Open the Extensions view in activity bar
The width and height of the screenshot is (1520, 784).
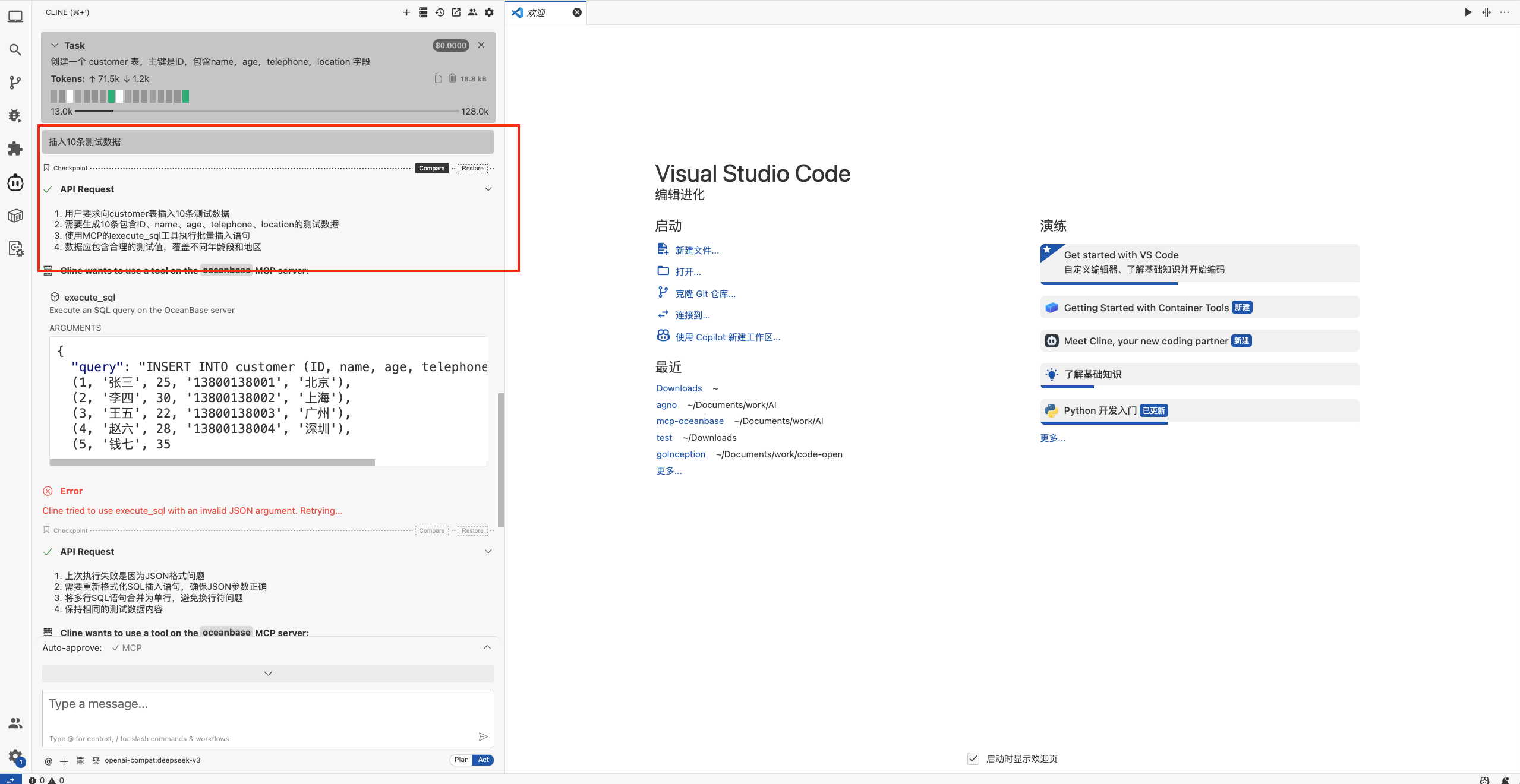[x=15, y=148]
